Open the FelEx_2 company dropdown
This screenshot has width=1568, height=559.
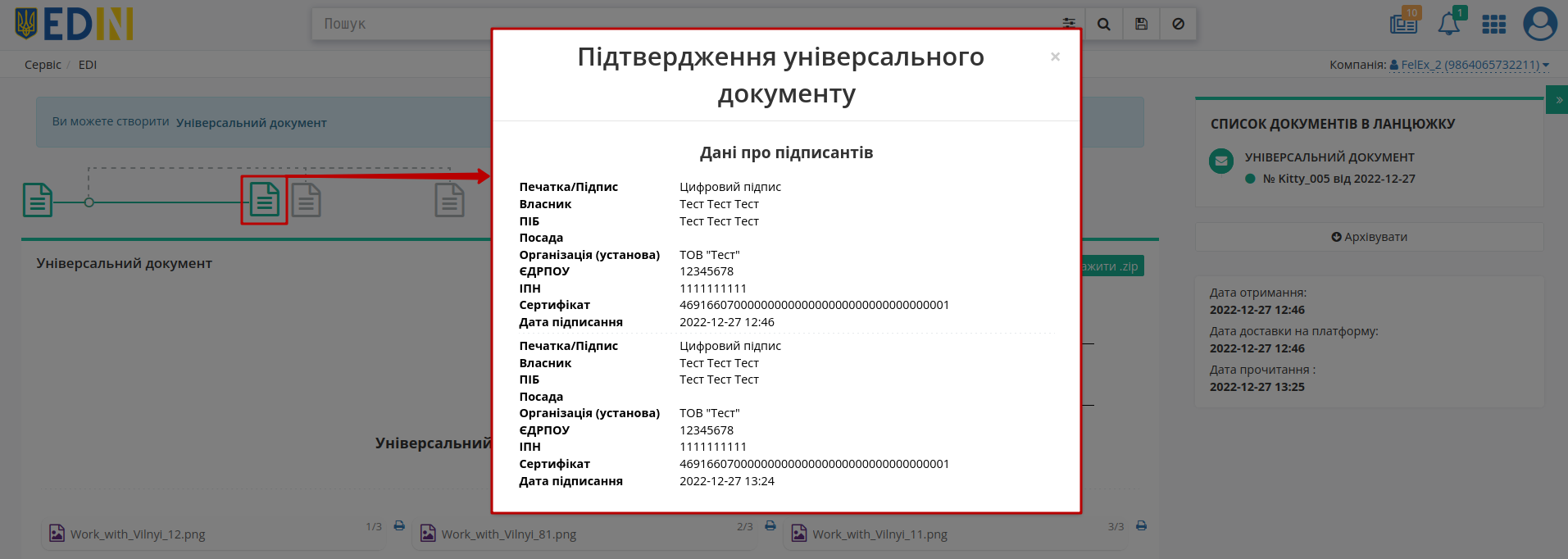tap(1469, 65)
